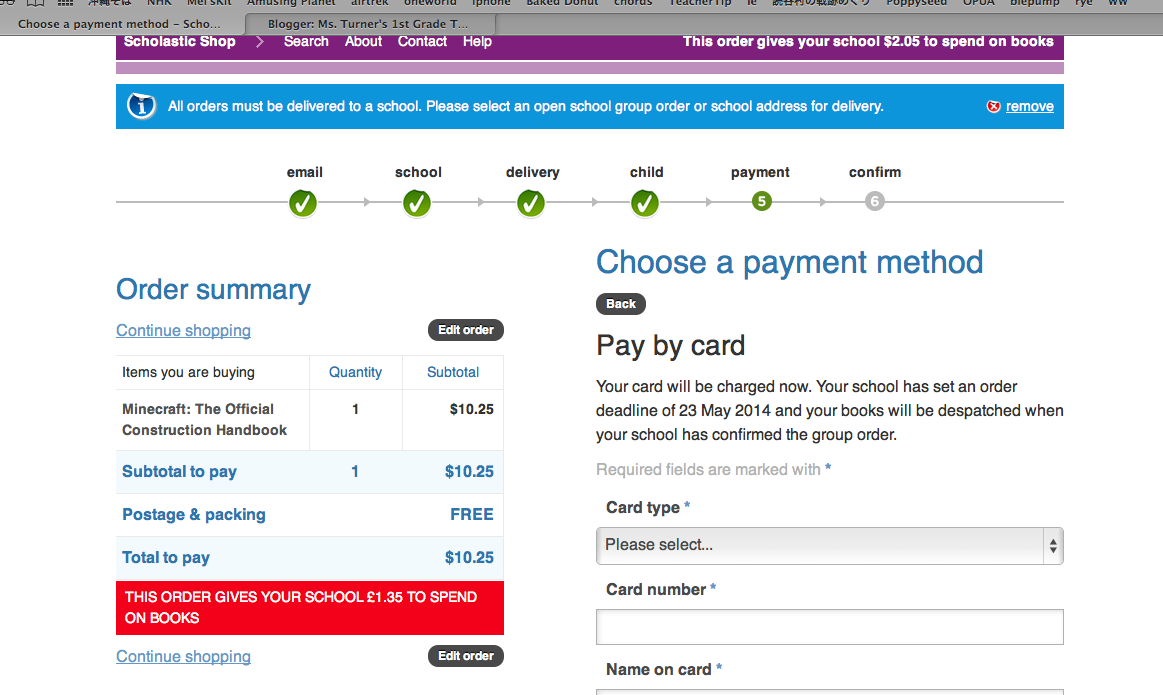Click the email step label
This screenshot has width=1163, height=695.
(x=304, y=172)
